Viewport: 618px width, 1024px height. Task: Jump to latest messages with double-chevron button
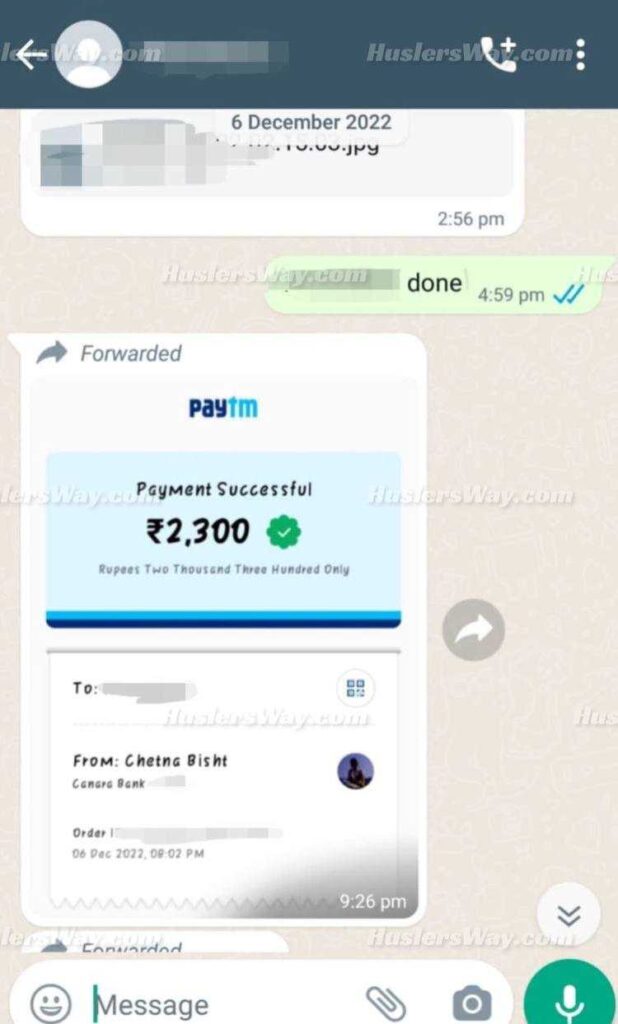click(568, 916)
